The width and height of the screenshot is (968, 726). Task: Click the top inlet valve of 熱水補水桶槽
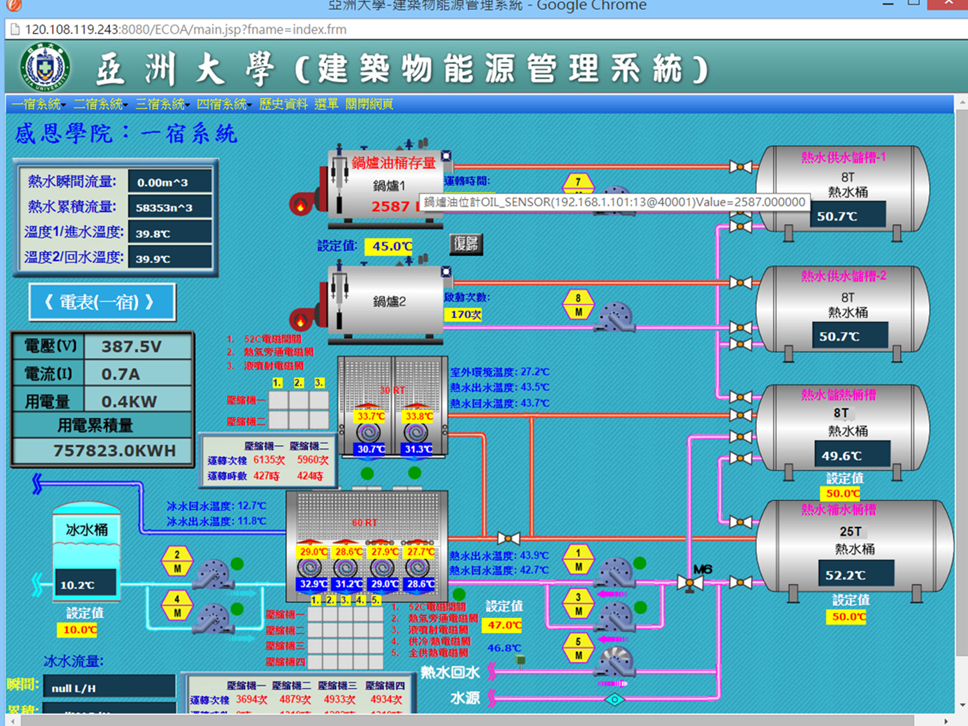click(741, 522)
